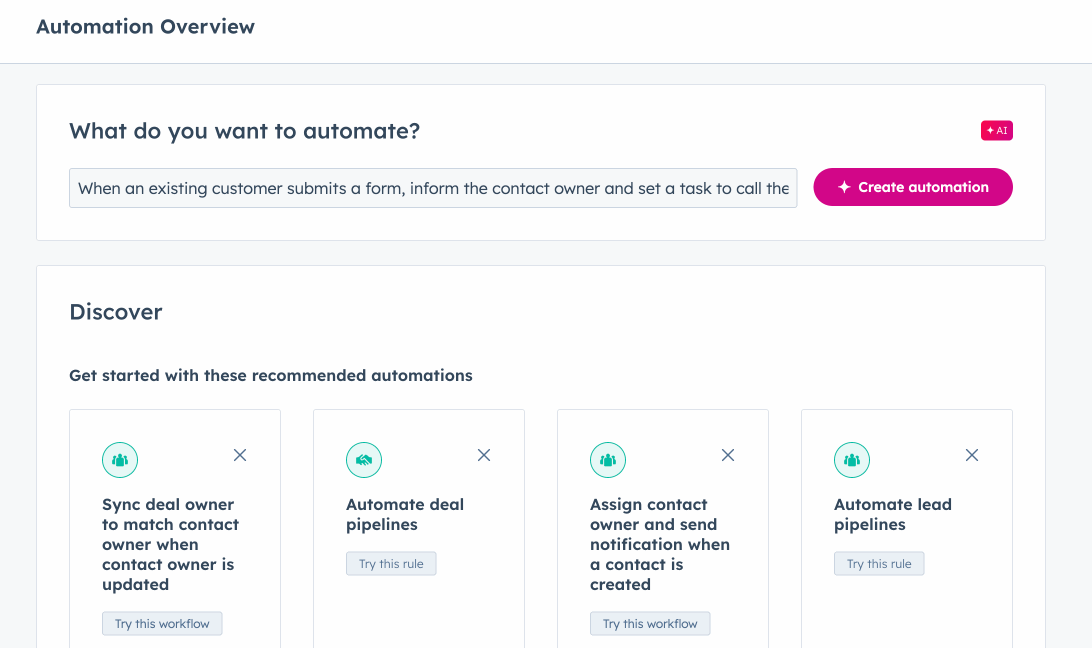
Task: Dismiss the Sync deal owner card
Action: (240, 455)
